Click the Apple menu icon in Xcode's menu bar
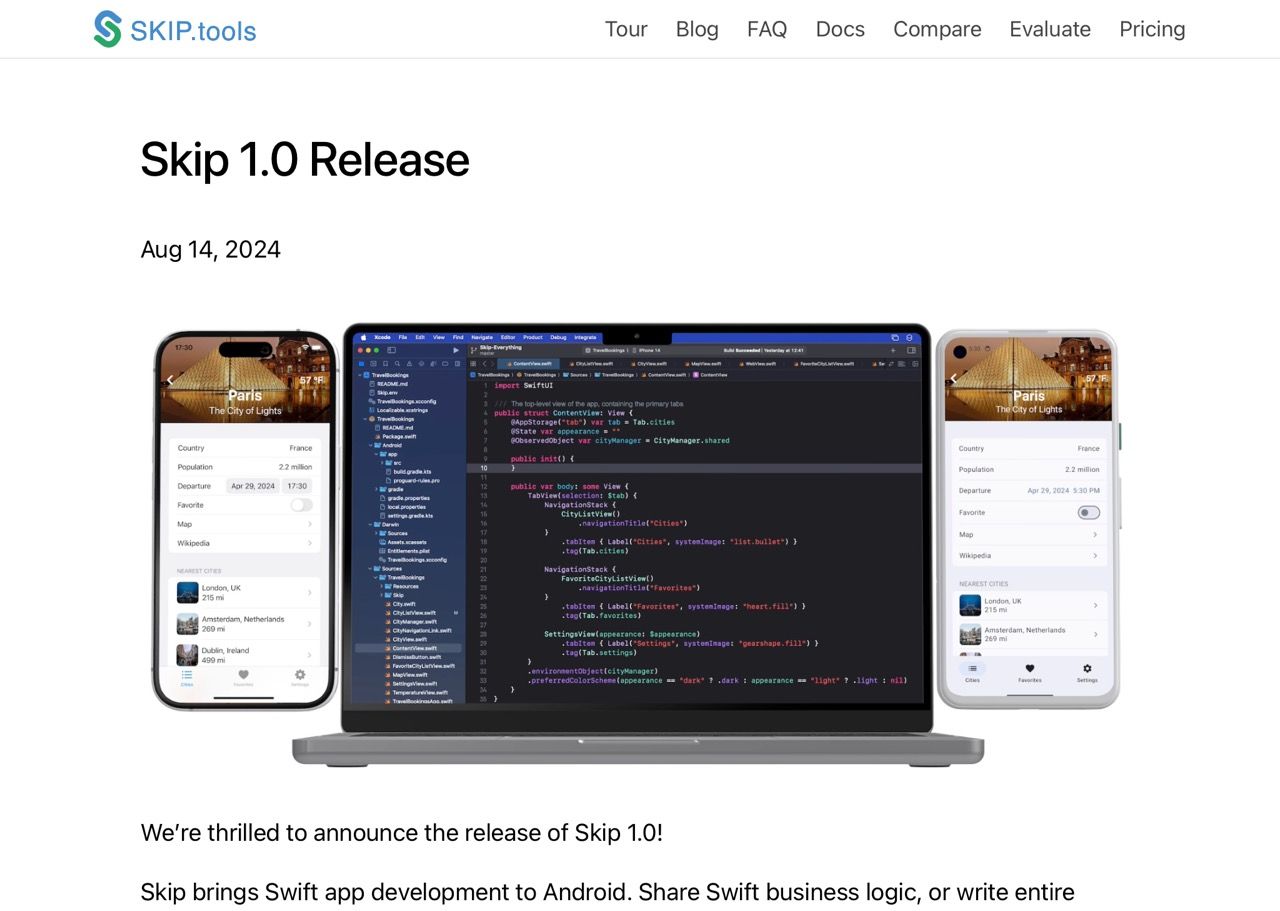The height and width of the screenshot is (911, 1280). tap(364, 337)
